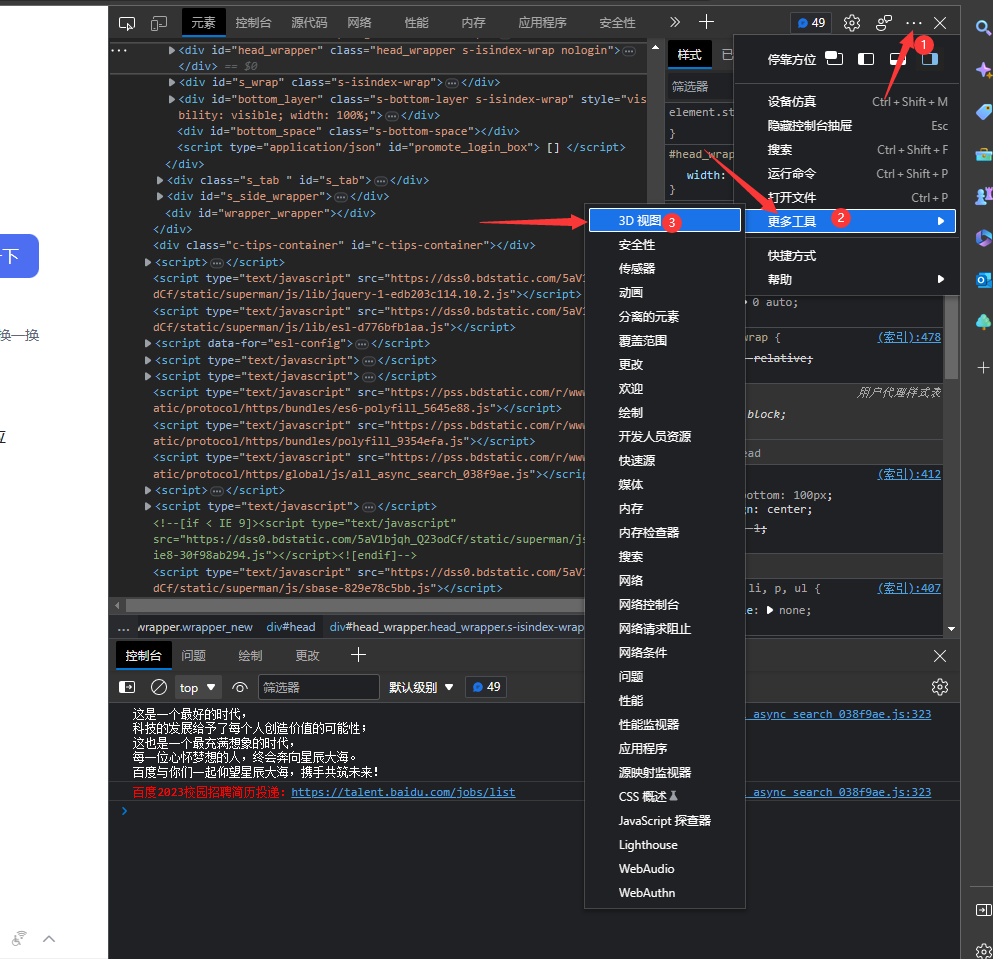Expand the s_wrap div node
Image resolution: width=993 pixels, height=959 pixels.
tap(172, 82)
